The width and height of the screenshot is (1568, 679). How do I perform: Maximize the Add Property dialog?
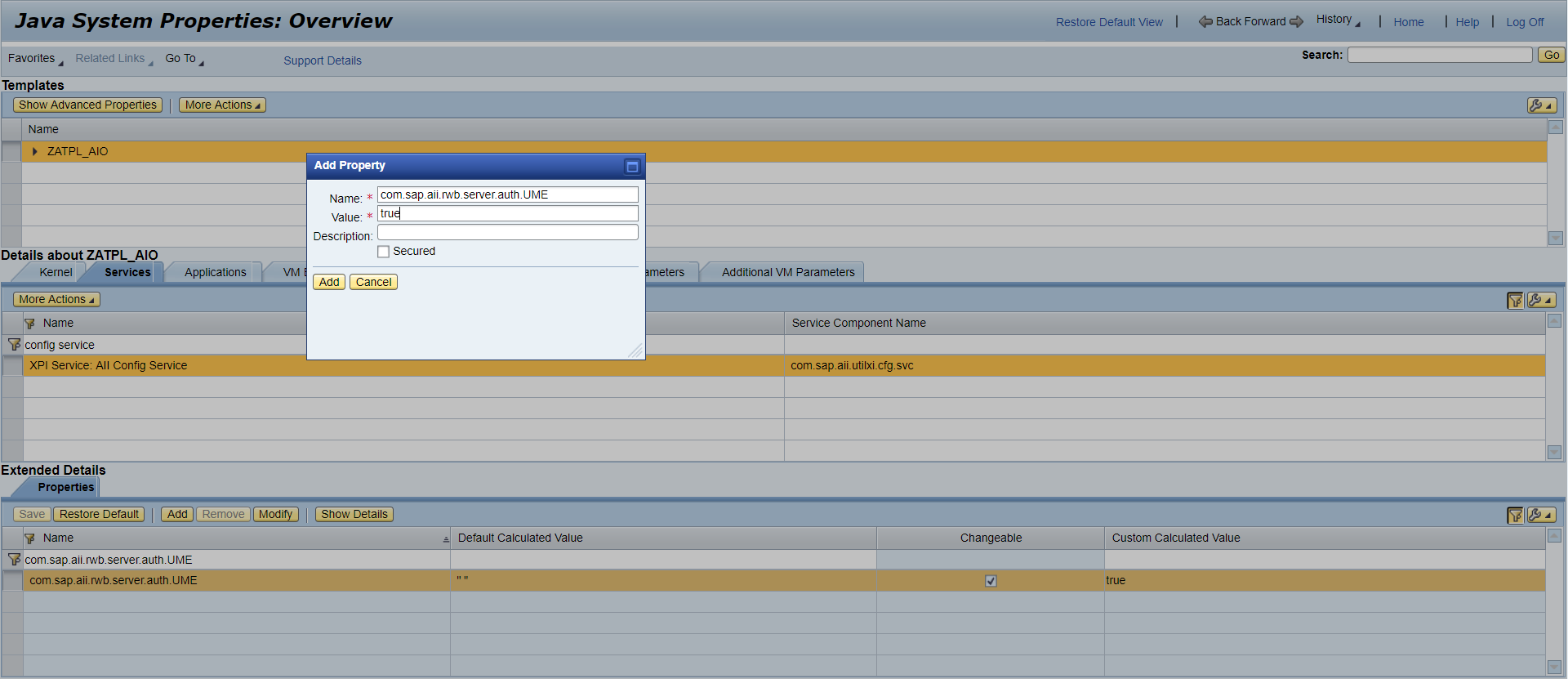[632, 167]
